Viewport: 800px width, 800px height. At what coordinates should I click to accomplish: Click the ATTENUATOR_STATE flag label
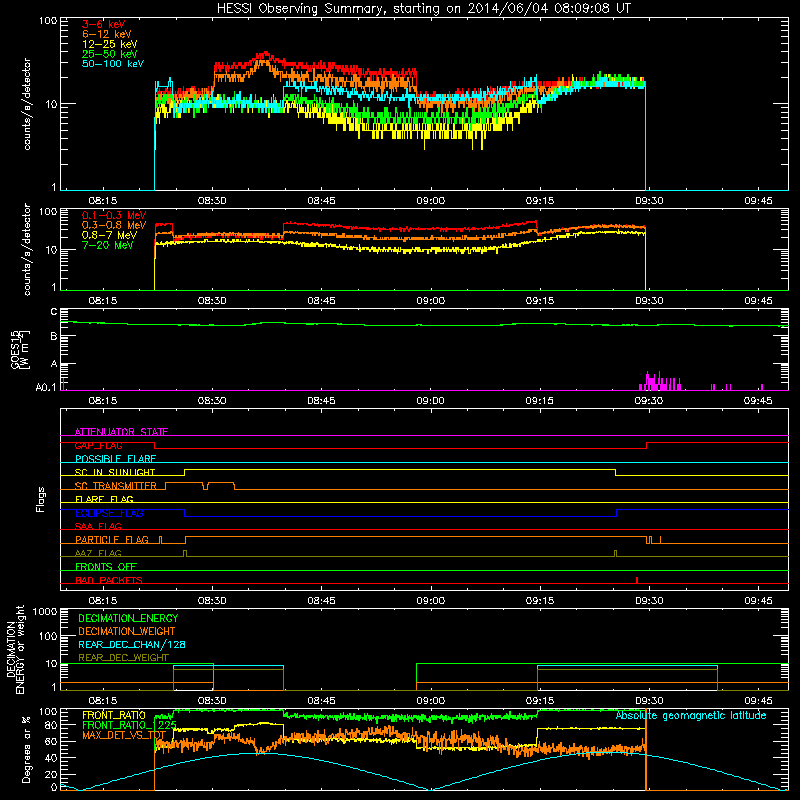[x=121, y=432]
